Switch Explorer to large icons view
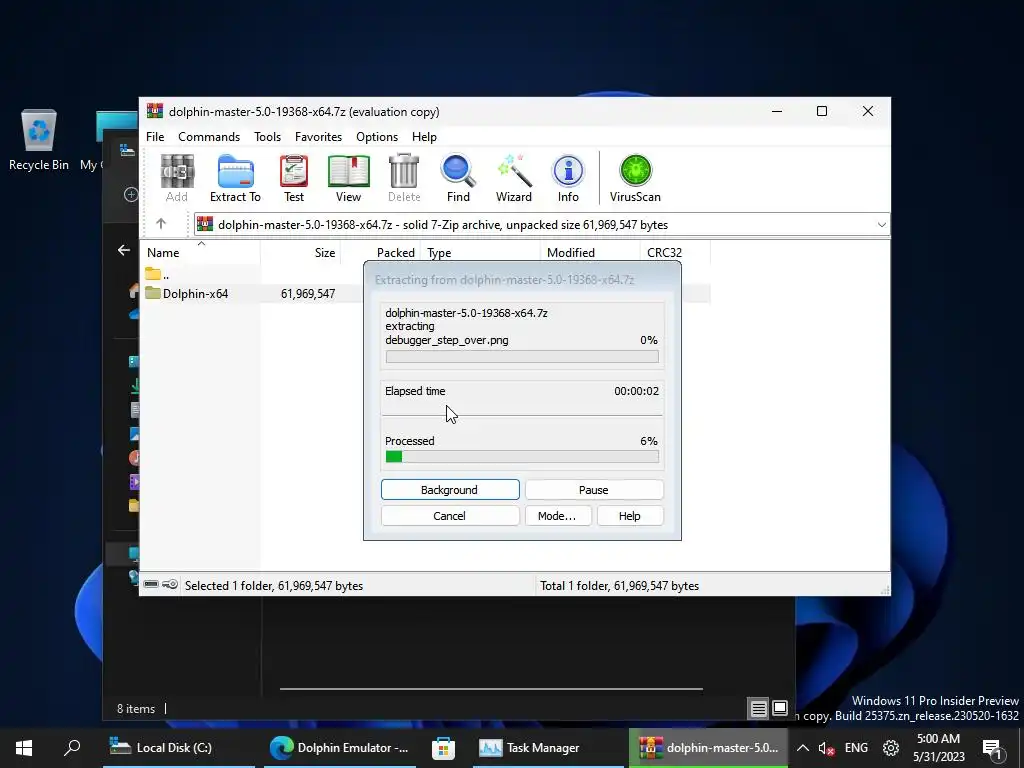The image size is (1024, 768). click(780, 709)
